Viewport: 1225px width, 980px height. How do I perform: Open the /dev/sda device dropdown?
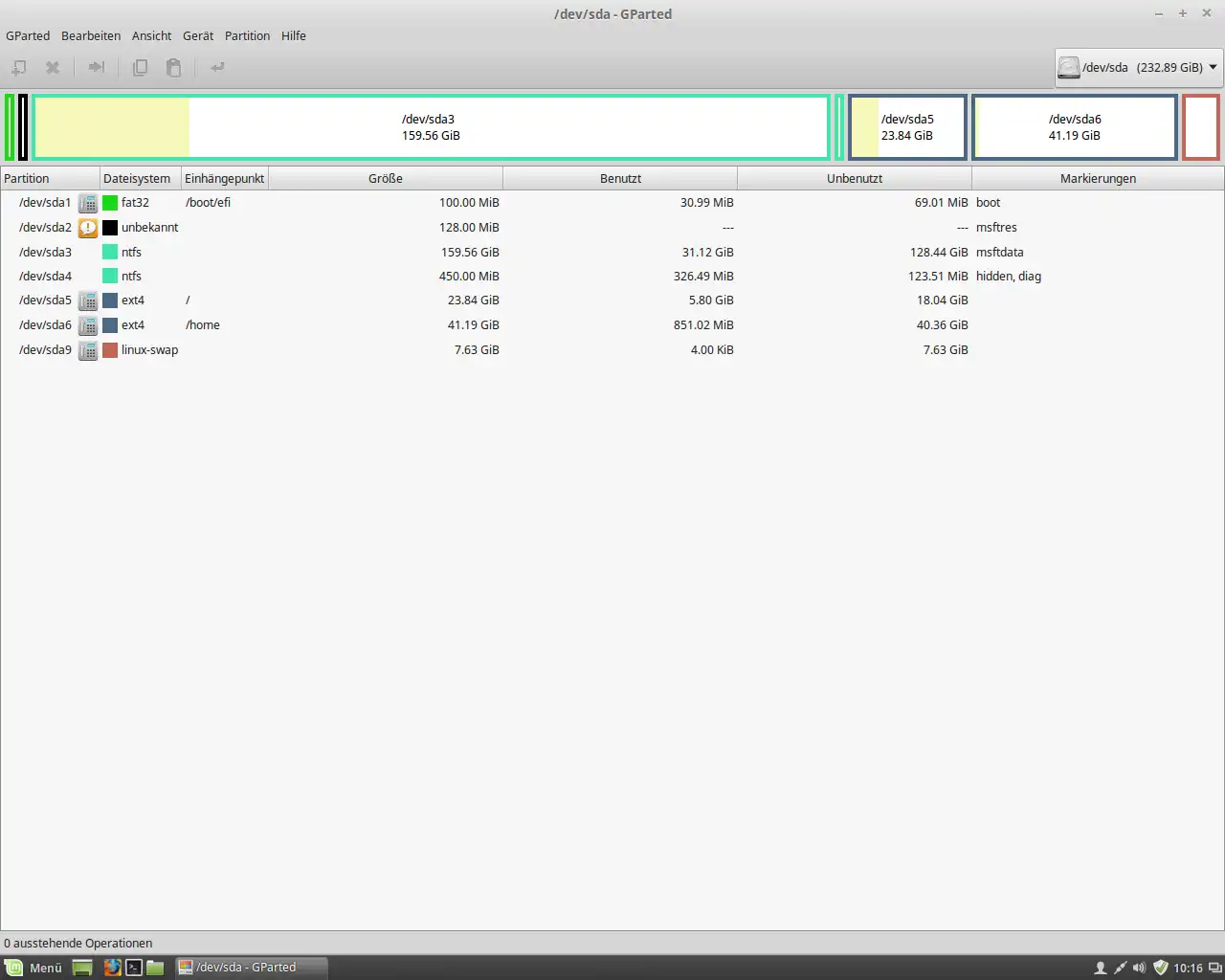(1139, 67)
